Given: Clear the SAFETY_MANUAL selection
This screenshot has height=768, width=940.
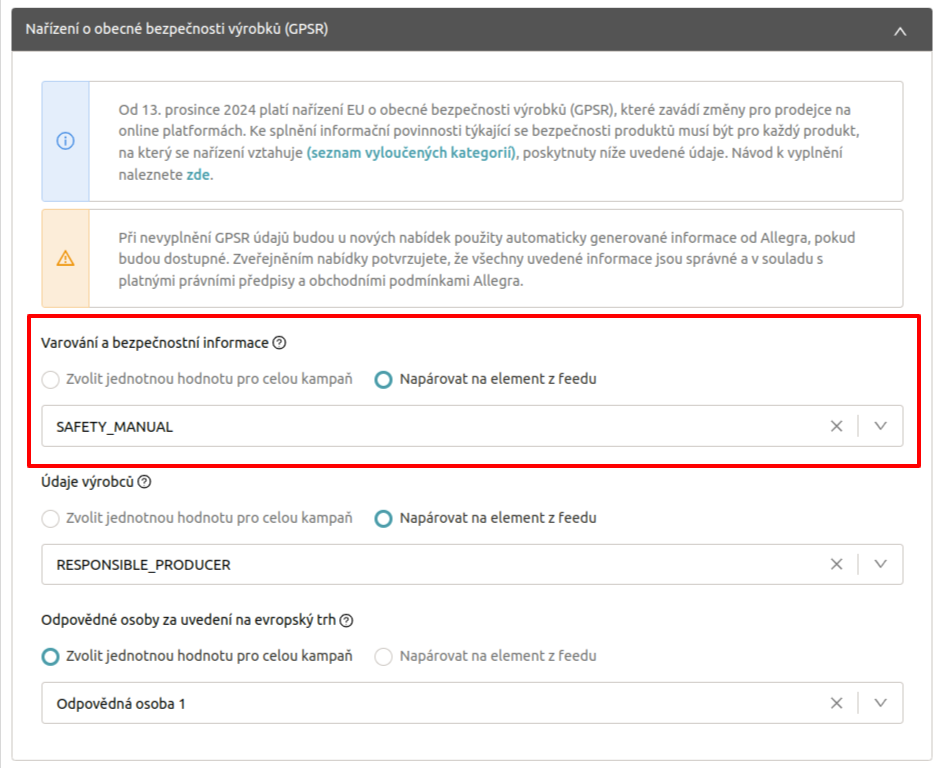Looking at the screenshot, I should (836, 426).
